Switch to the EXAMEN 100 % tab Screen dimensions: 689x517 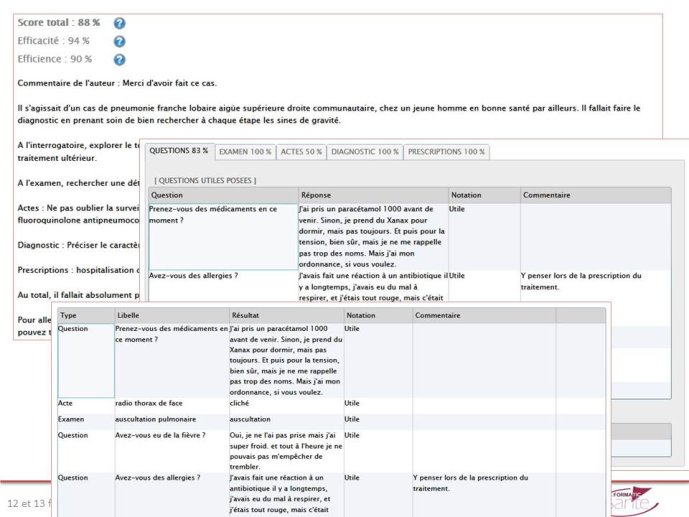pyautogui.click(x=245, y=152)
